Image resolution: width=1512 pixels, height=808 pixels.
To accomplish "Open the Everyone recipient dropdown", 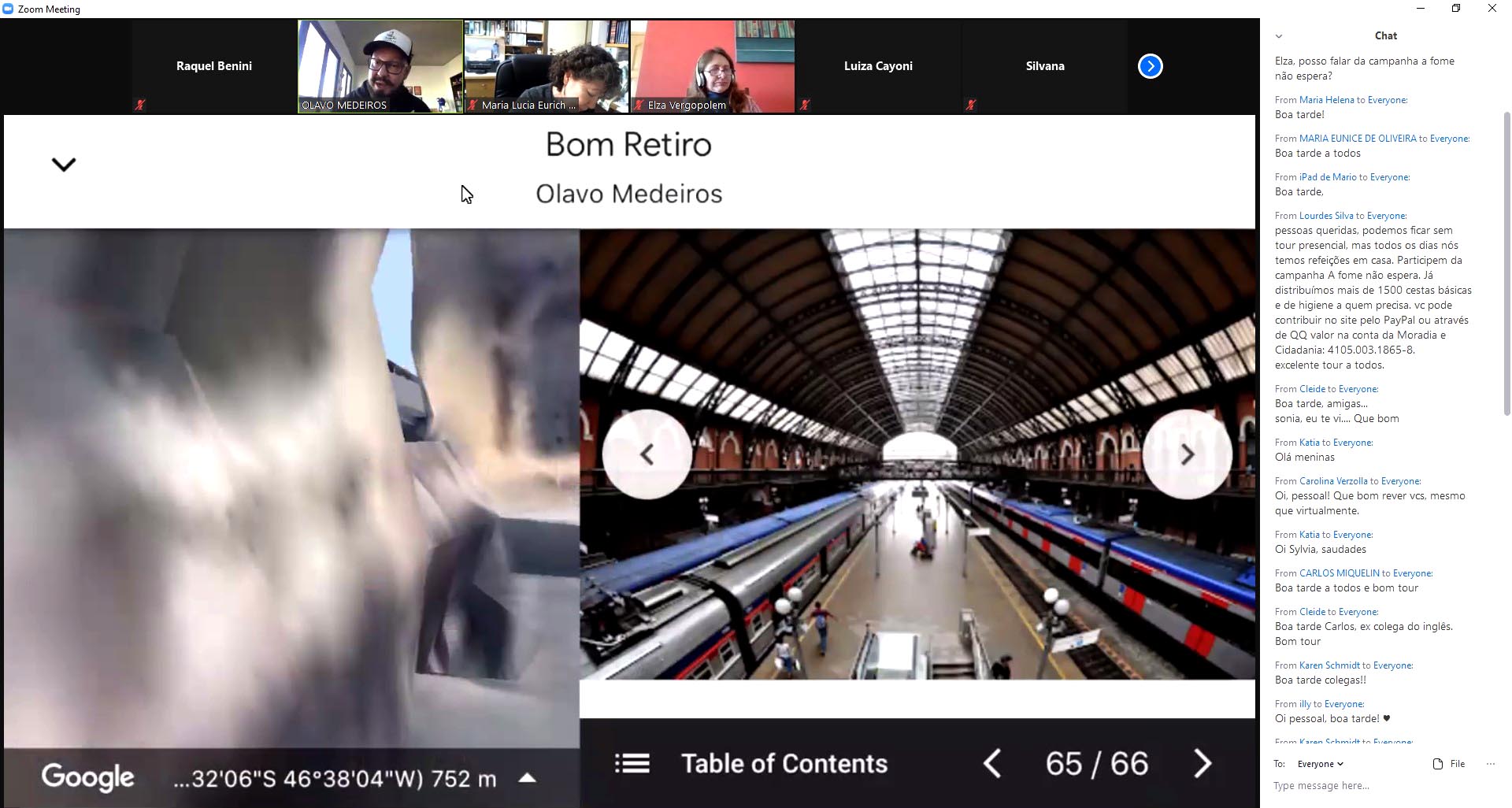I will pyautogui.click(x=1320, y=764).
